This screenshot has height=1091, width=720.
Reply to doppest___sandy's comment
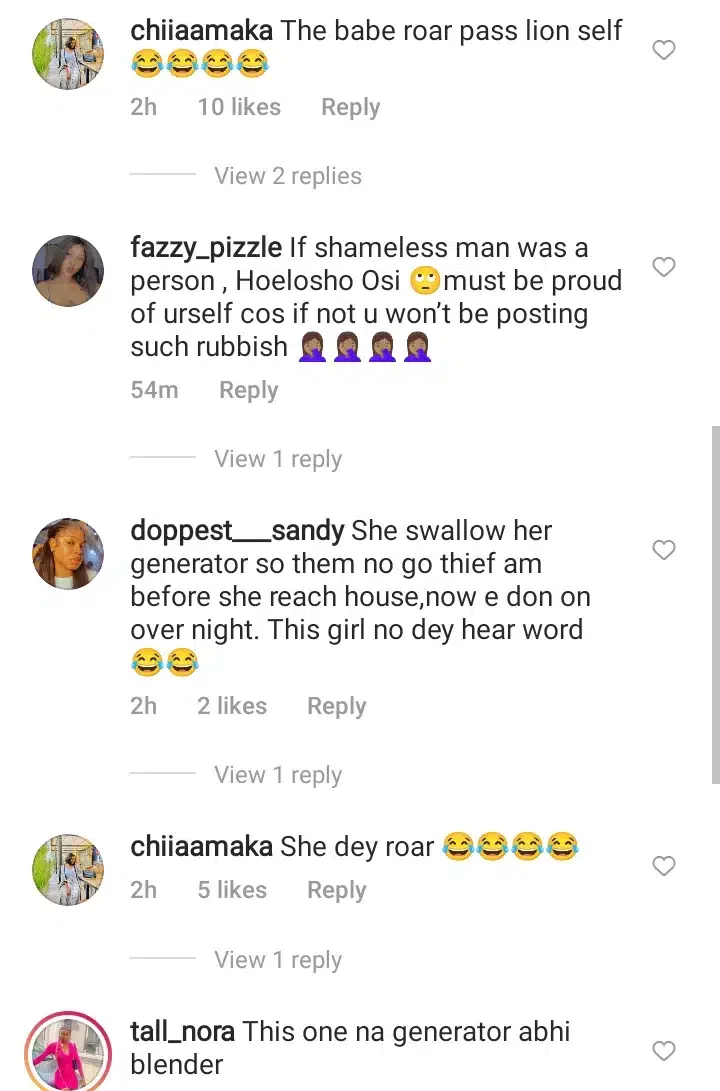pos(336,706)
